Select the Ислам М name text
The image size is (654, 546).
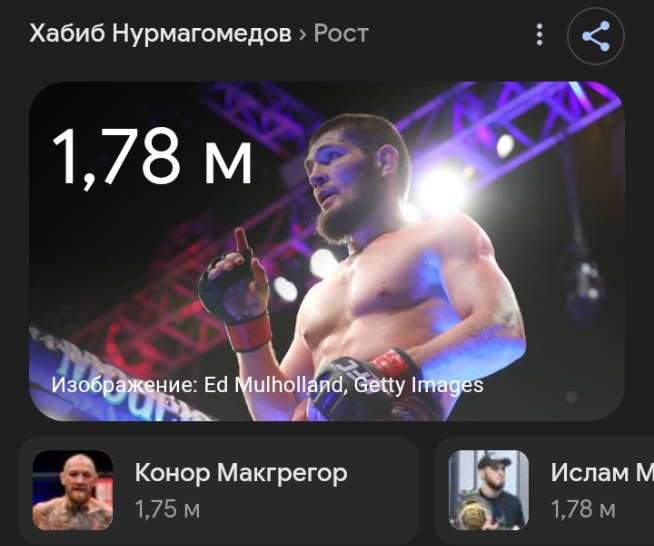click(x=602, y=473)
